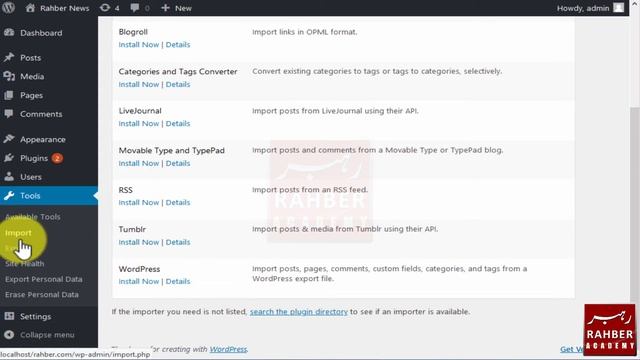Open Comments in the sidebar
The width and height of the screenshot is (640, 360).
pos(41,114)
